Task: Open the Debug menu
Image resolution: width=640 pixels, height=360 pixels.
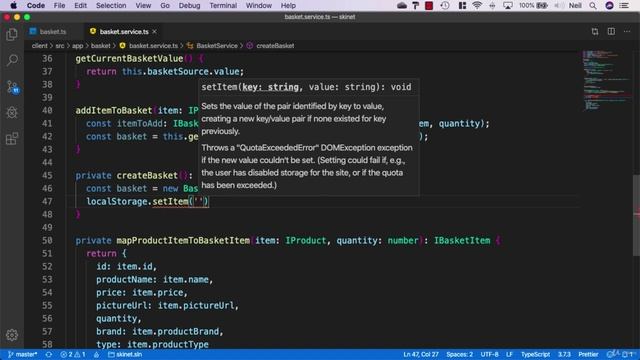Action: 189,5
